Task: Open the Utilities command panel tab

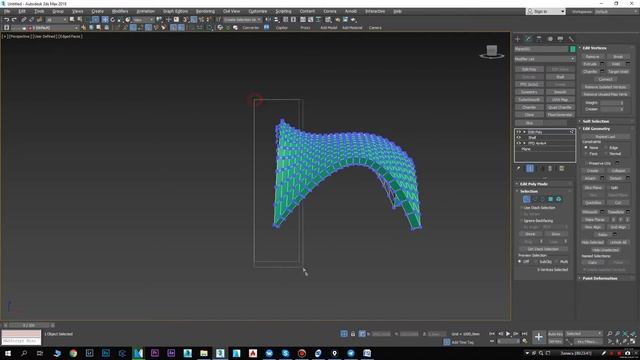Action: click(571, 39)
